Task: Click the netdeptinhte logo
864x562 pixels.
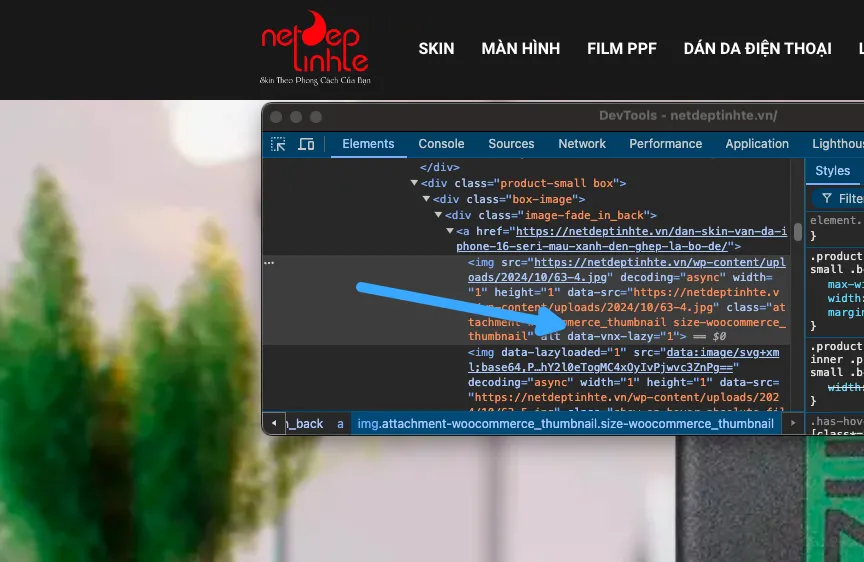Action: (x=315, y=48)
